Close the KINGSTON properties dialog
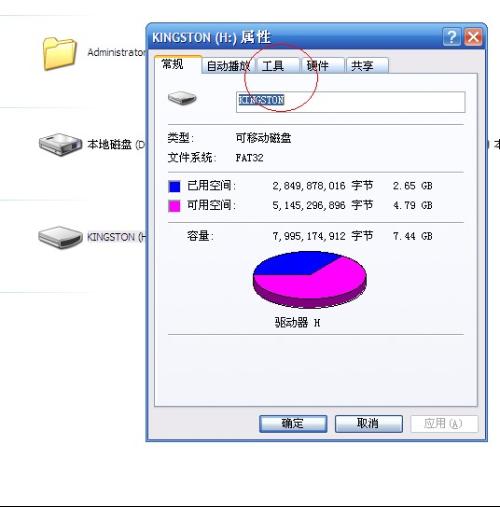Viewport: 500px width, 507px height. (x=473, y=37)
